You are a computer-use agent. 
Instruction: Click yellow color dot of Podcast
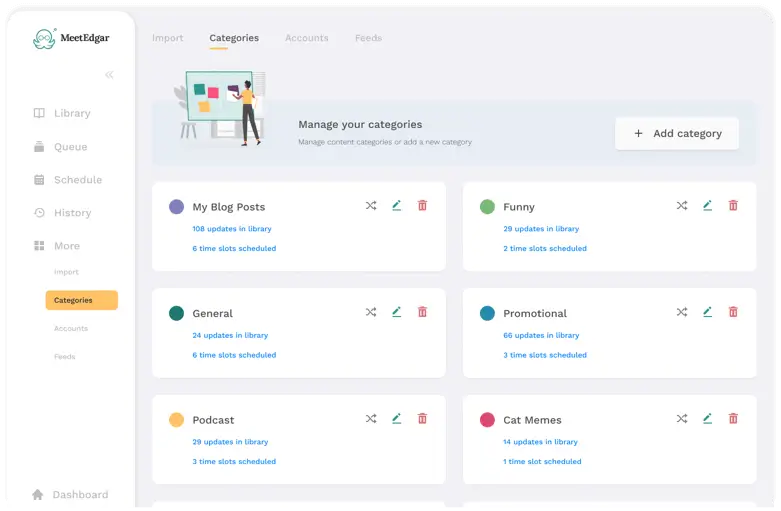[x=176, y=419]
